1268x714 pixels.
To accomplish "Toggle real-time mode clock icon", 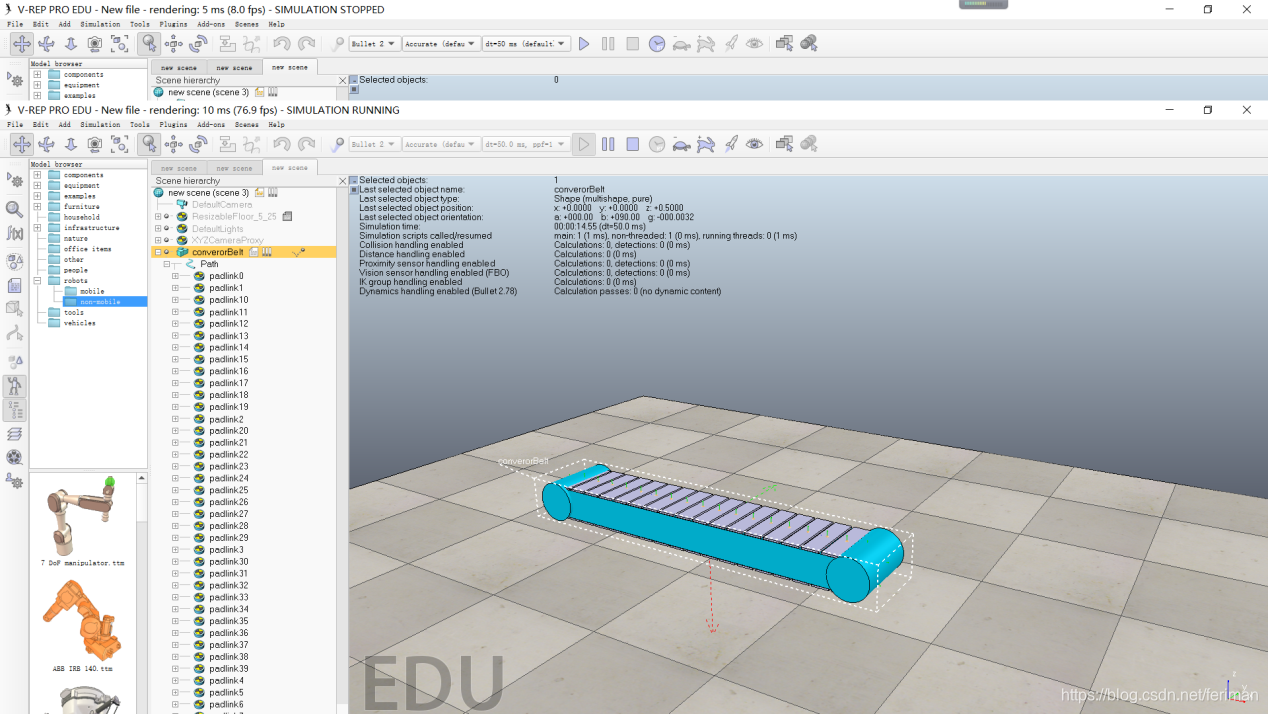I will pyautogui.click(x=657, y=144).
